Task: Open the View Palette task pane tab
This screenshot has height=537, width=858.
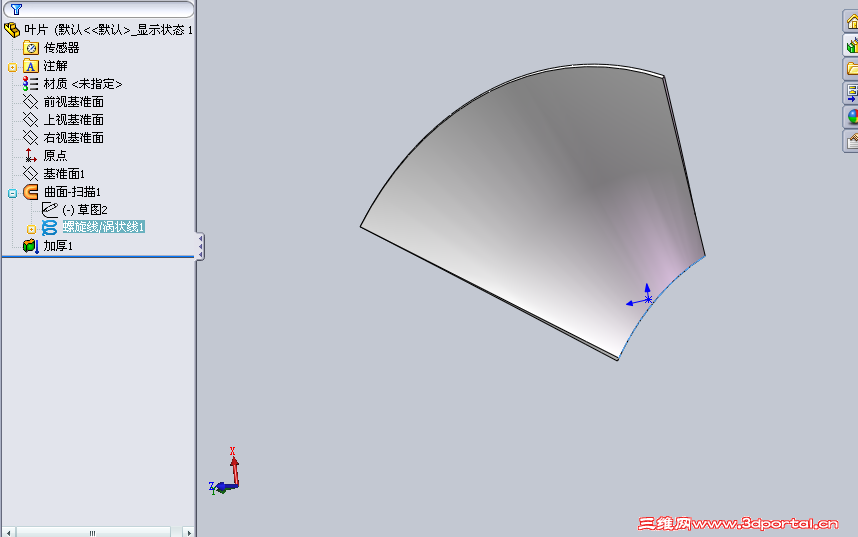Action: click(x=850, y=93)
